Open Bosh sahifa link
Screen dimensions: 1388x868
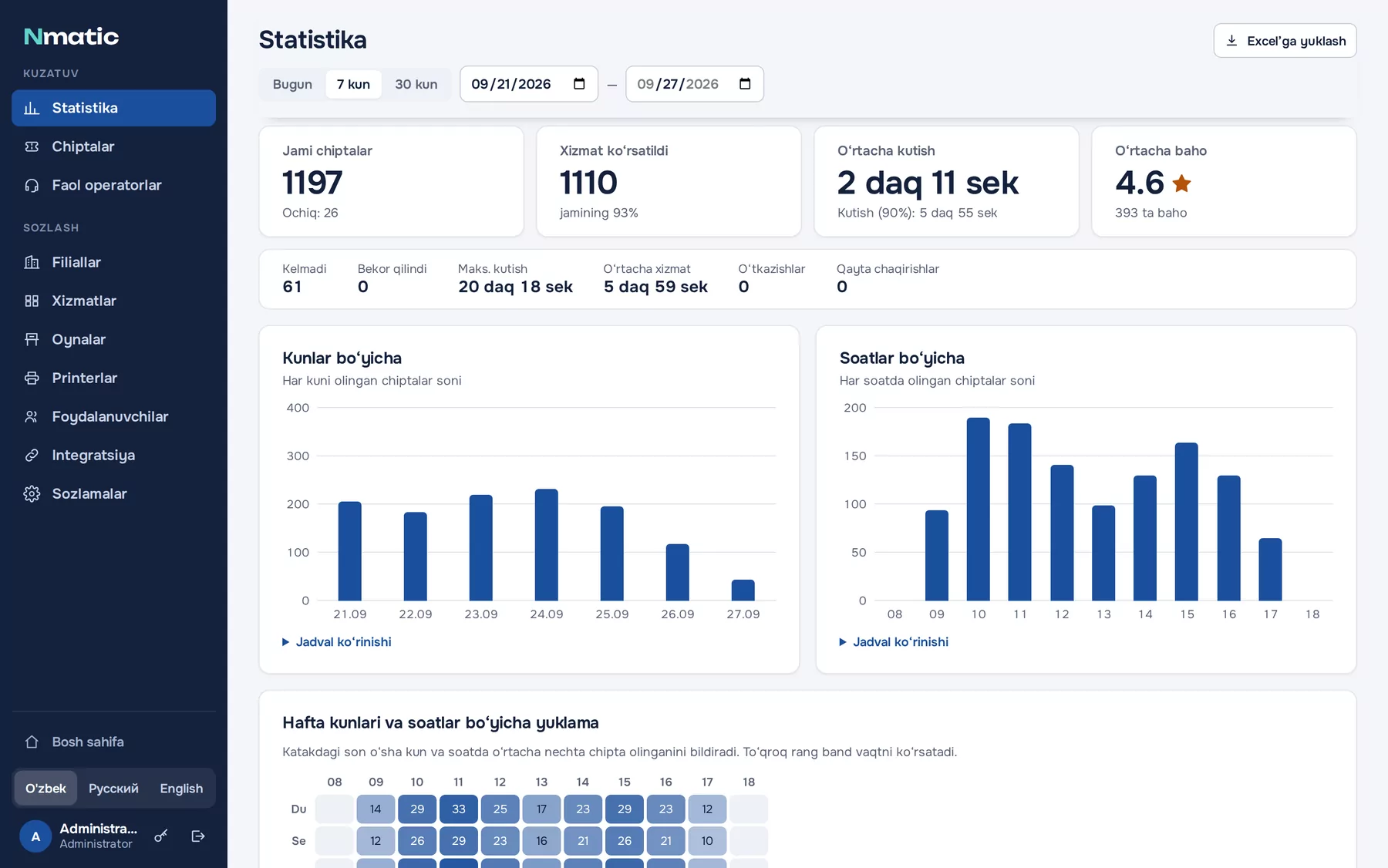(x=113, y=742)
